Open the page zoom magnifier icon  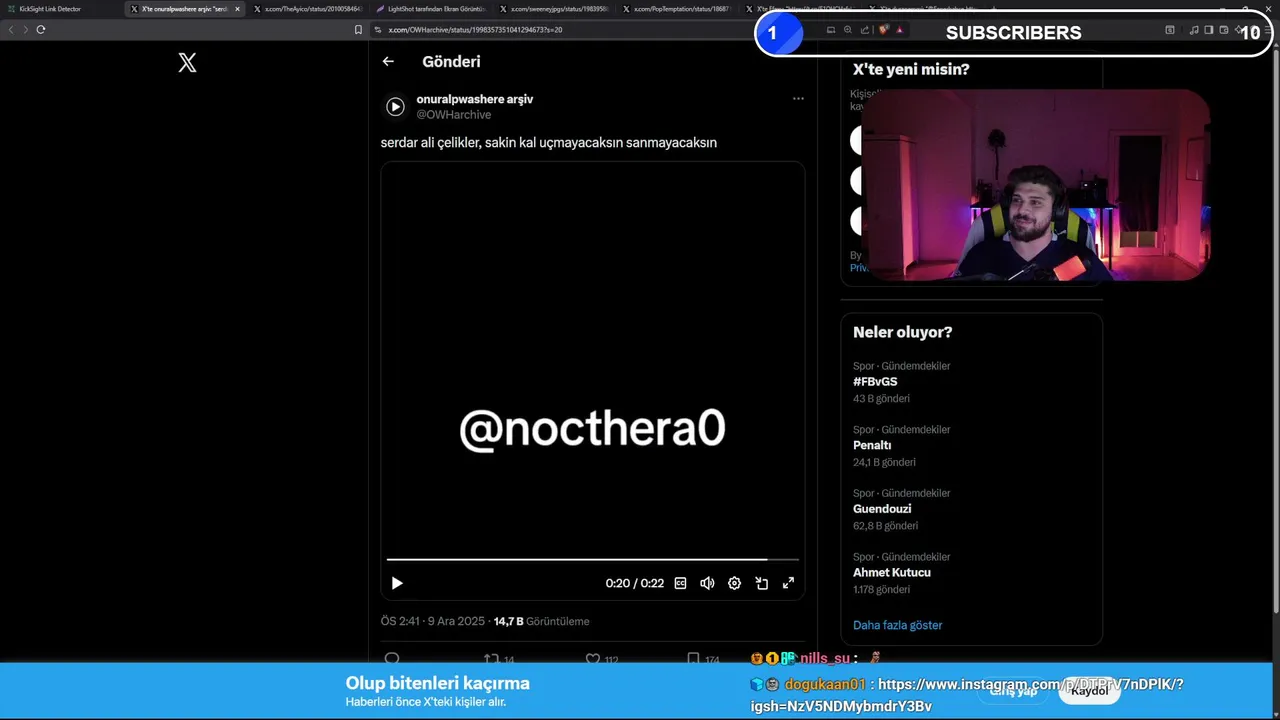[x=848, y=29]
